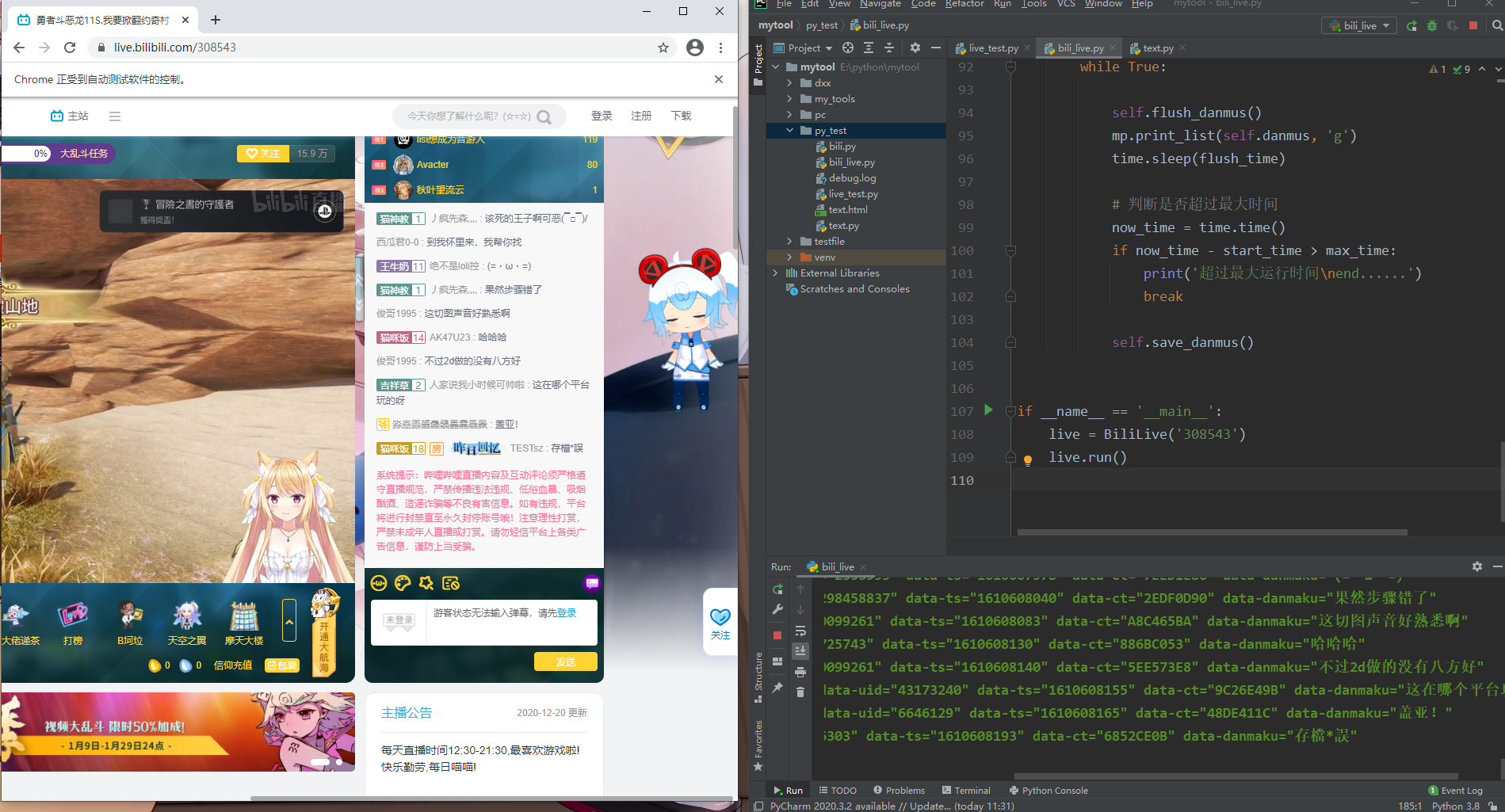Screen dimensions: 1505x812
Task: Open the Problems tool window tab
Action: tap(899, 791)
